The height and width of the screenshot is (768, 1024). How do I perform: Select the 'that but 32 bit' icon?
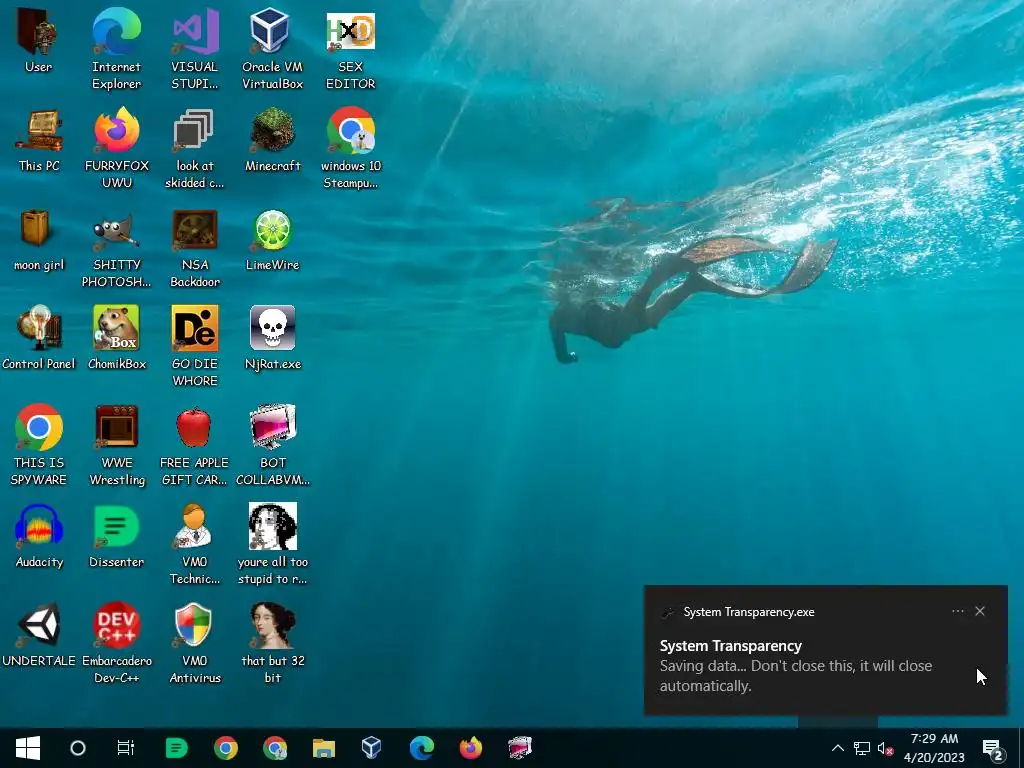(272, 643)
